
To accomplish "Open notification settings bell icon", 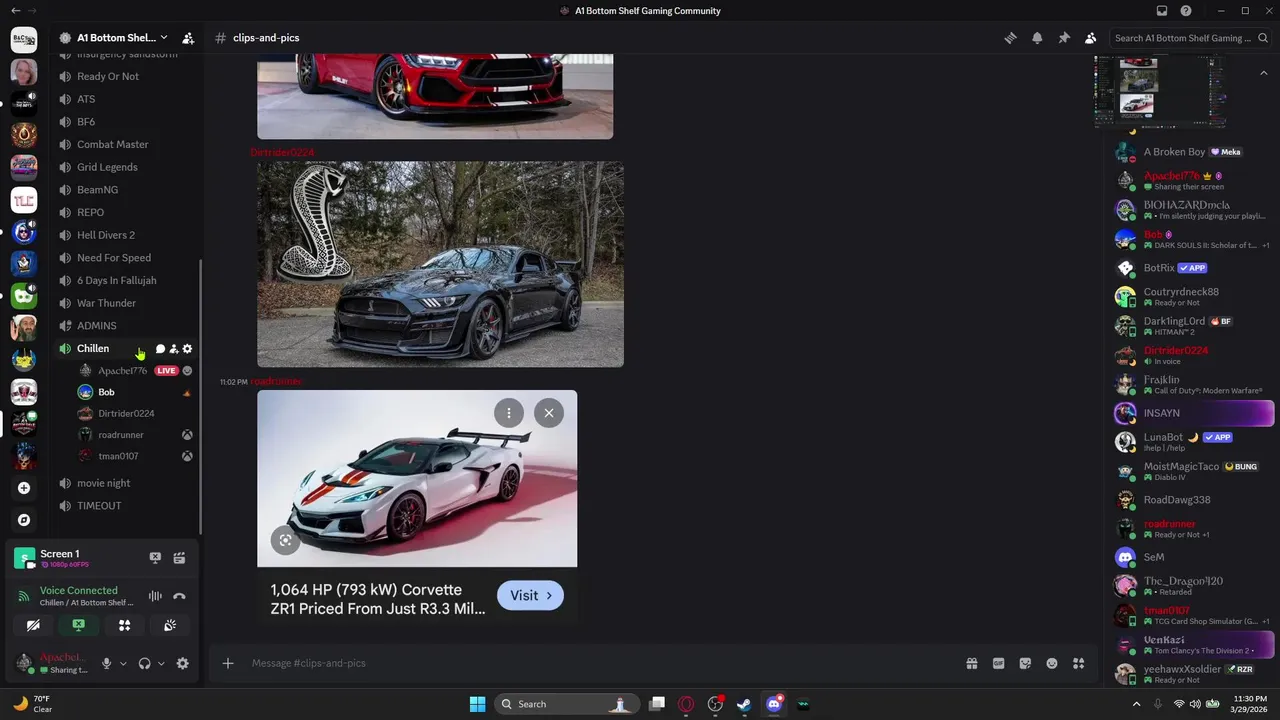I will coord(1037,38).
